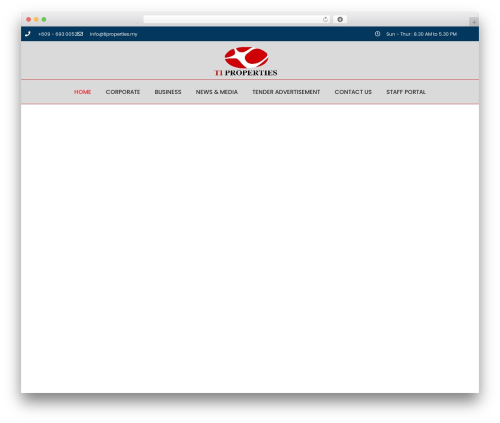Go to NEWS & MEDIA page

(x=217, y=92)
